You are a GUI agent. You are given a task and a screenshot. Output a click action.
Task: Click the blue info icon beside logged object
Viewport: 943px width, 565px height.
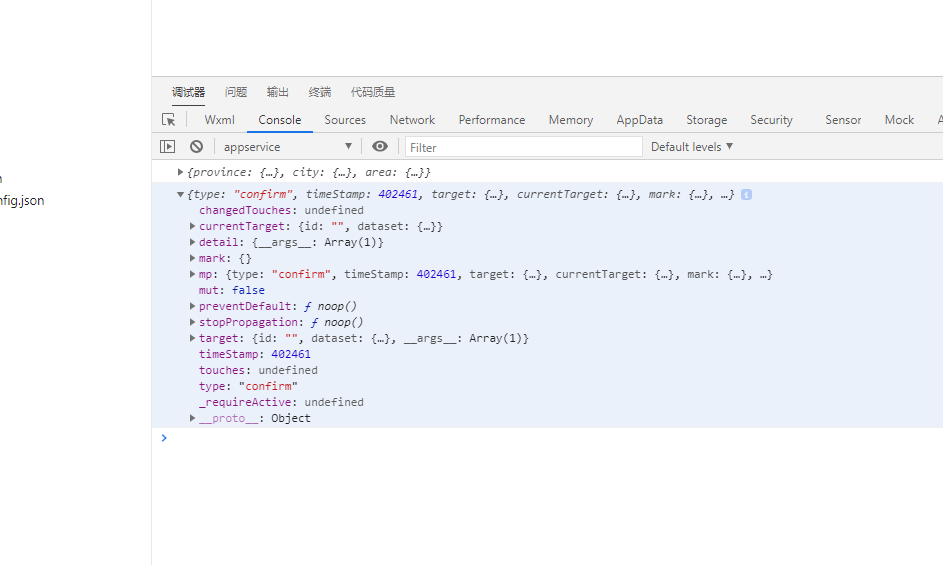point(746,194)
